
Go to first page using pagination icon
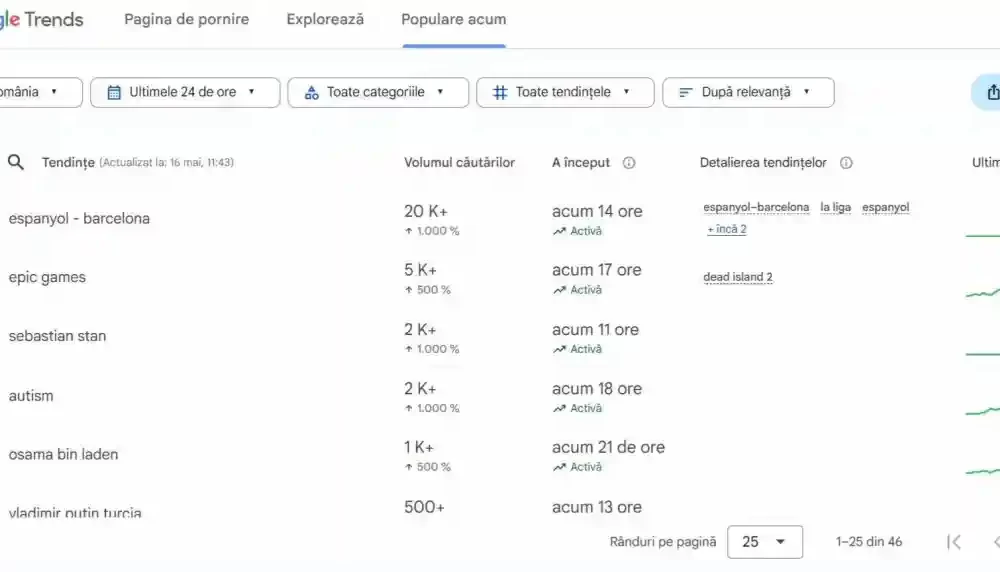click(954, 542)
